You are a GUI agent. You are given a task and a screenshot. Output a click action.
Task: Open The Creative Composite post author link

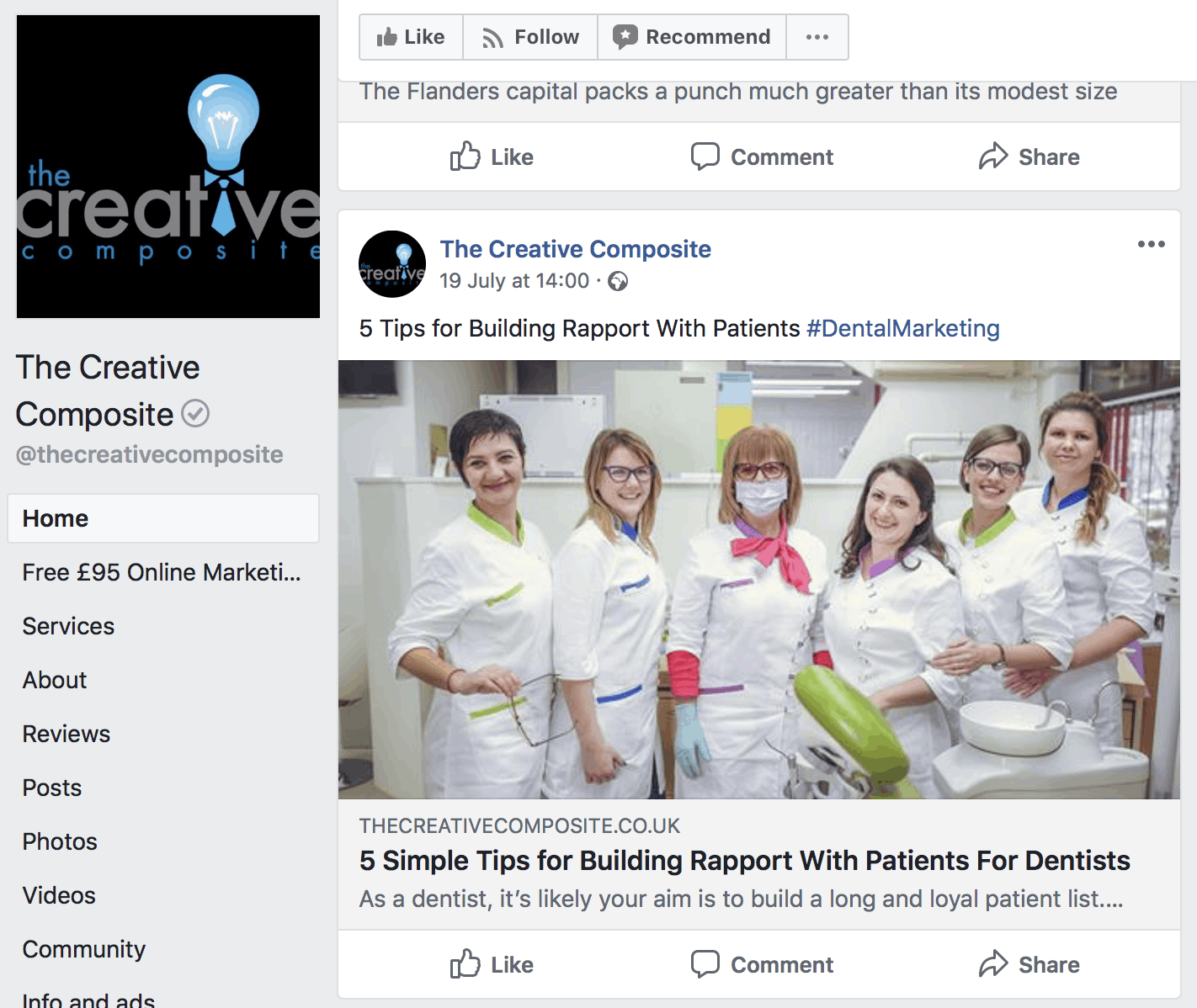pos(575,249)
